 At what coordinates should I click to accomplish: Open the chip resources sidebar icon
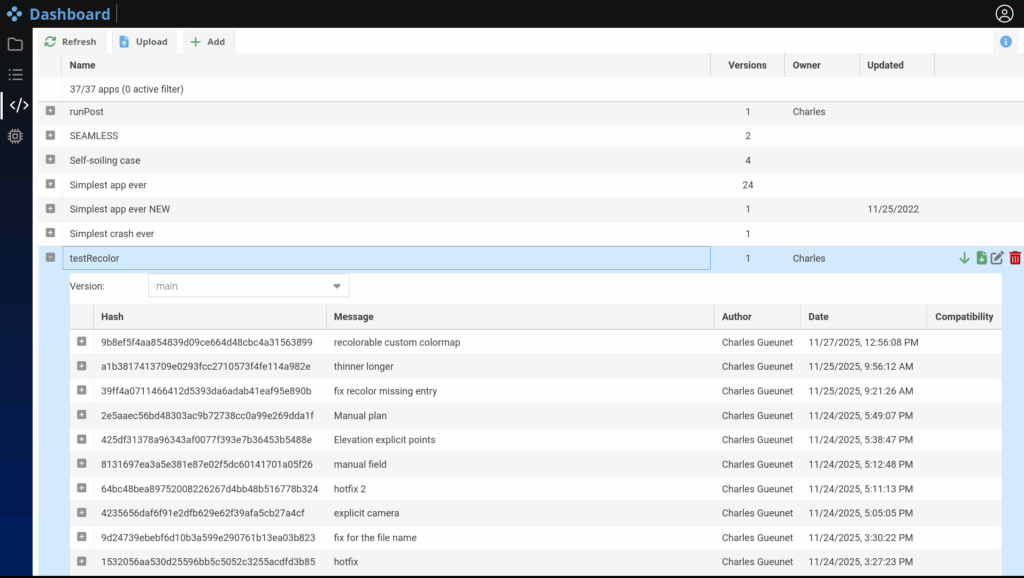coord(15,136)
